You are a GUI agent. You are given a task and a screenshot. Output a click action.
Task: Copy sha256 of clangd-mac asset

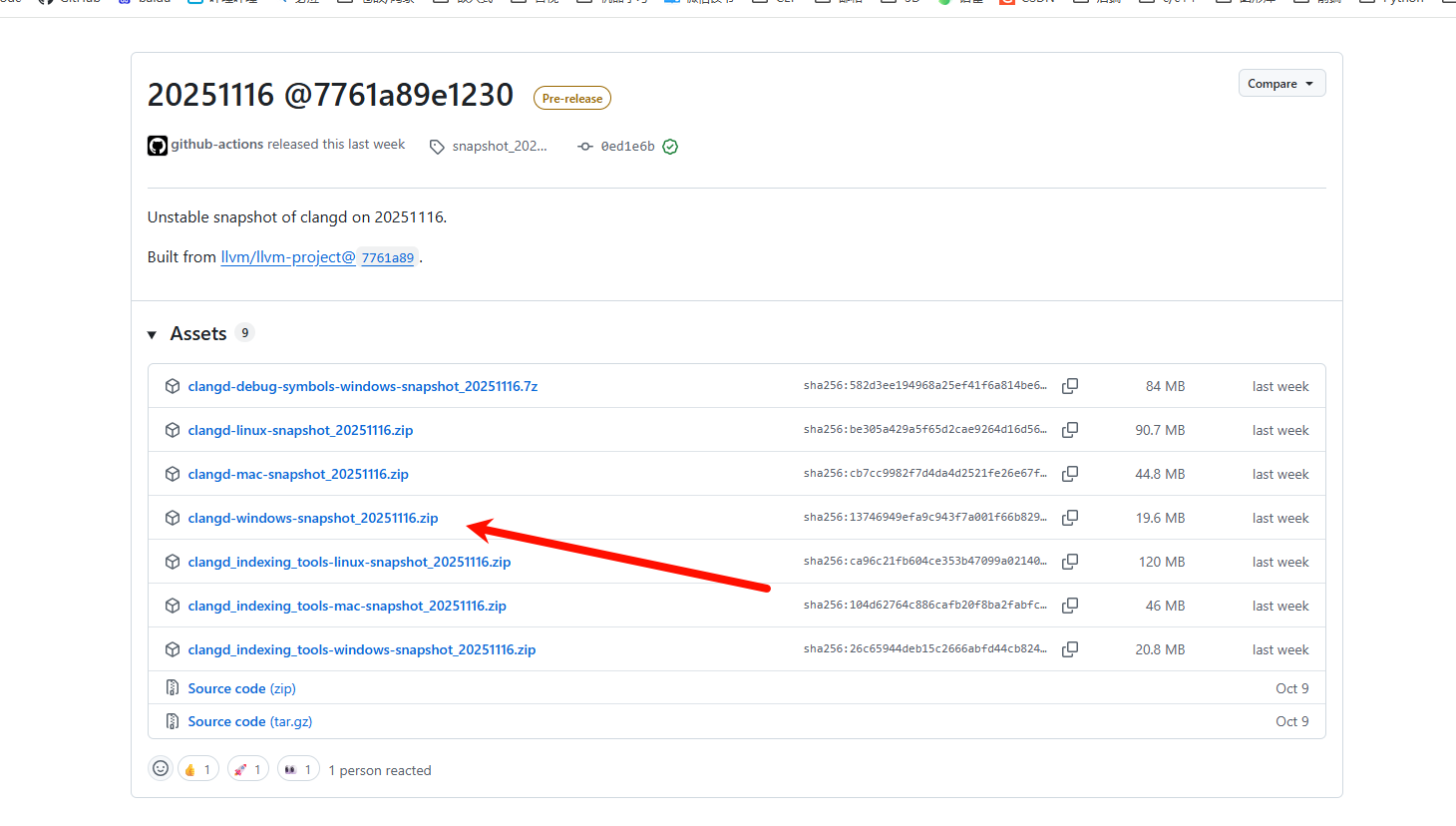click(x=1070, y=474)
